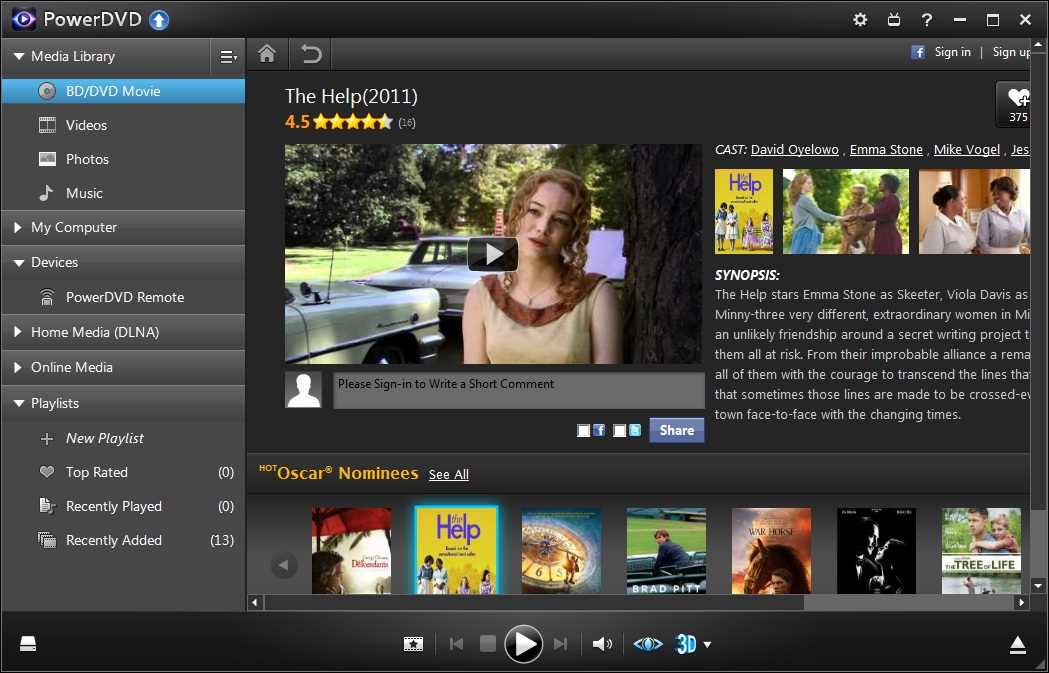This screenshot has height=673, width=1049.
Task: Click the PowerDVD upgrade arrow icon
Action: point(159,20)
